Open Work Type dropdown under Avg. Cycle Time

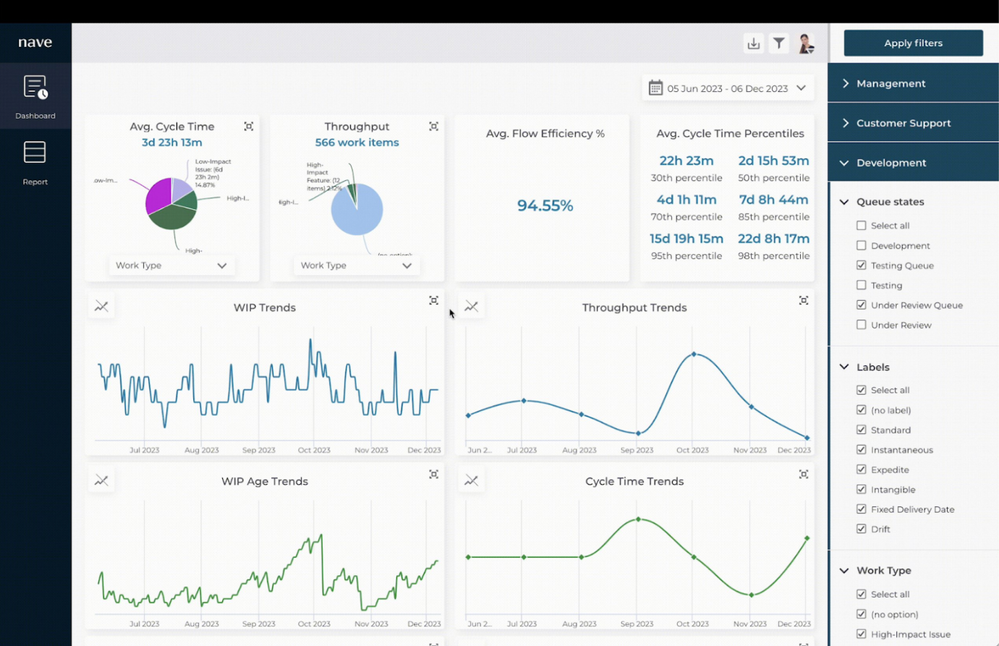pos(171,265)
